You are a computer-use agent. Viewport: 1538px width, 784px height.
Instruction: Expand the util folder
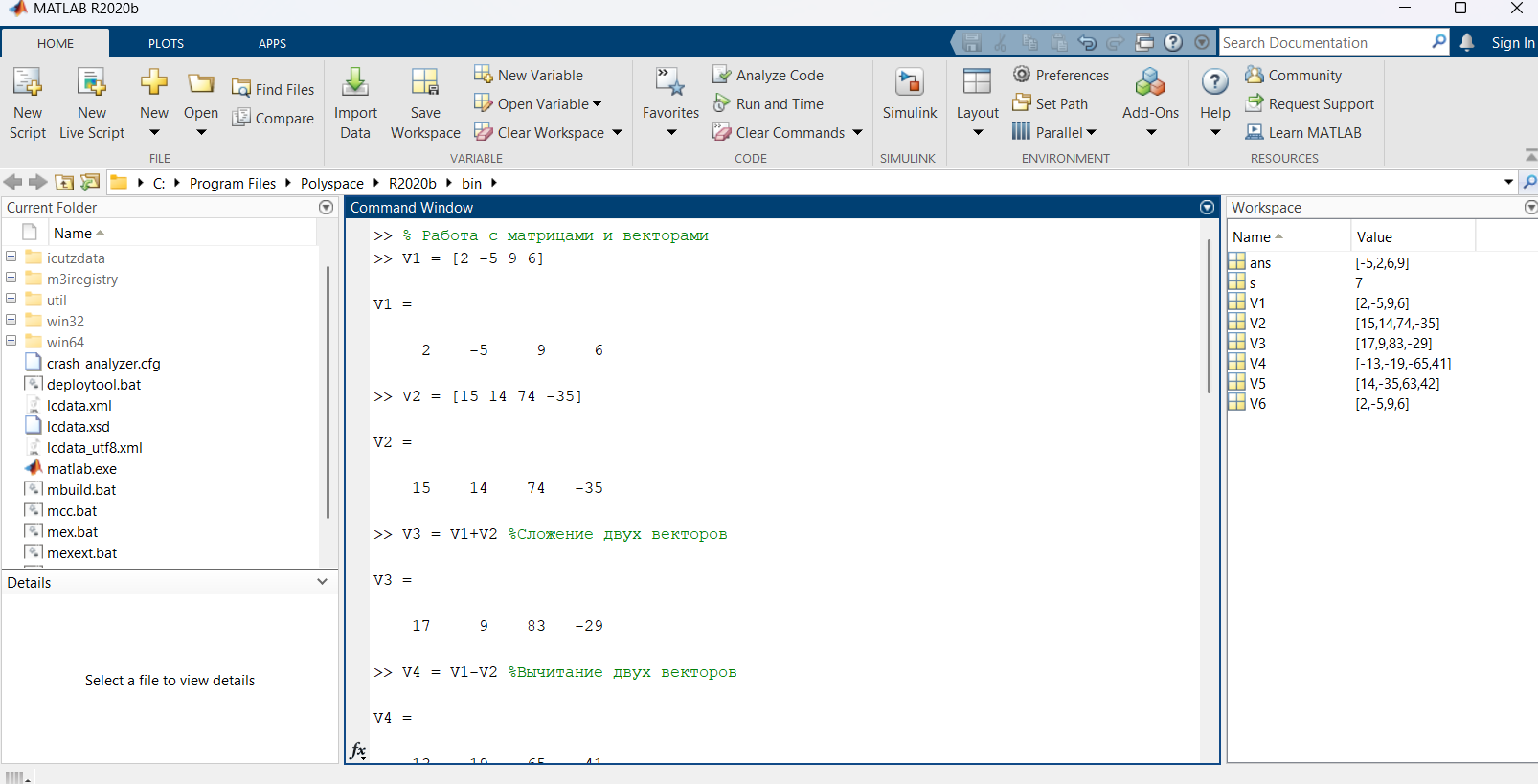click(x=11, y=299)
